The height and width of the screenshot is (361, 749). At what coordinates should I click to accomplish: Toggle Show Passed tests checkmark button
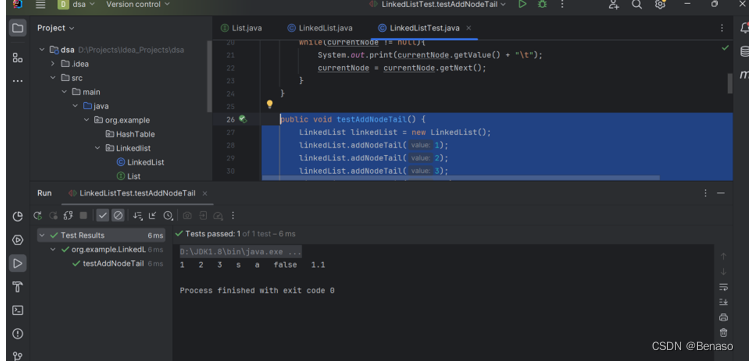point(103,216)
